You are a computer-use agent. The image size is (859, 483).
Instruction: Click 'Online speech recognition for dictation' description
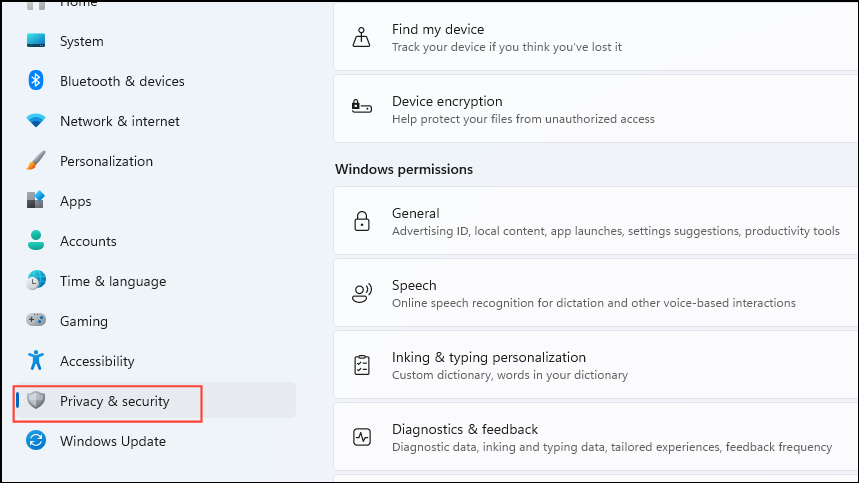point(594,303)
